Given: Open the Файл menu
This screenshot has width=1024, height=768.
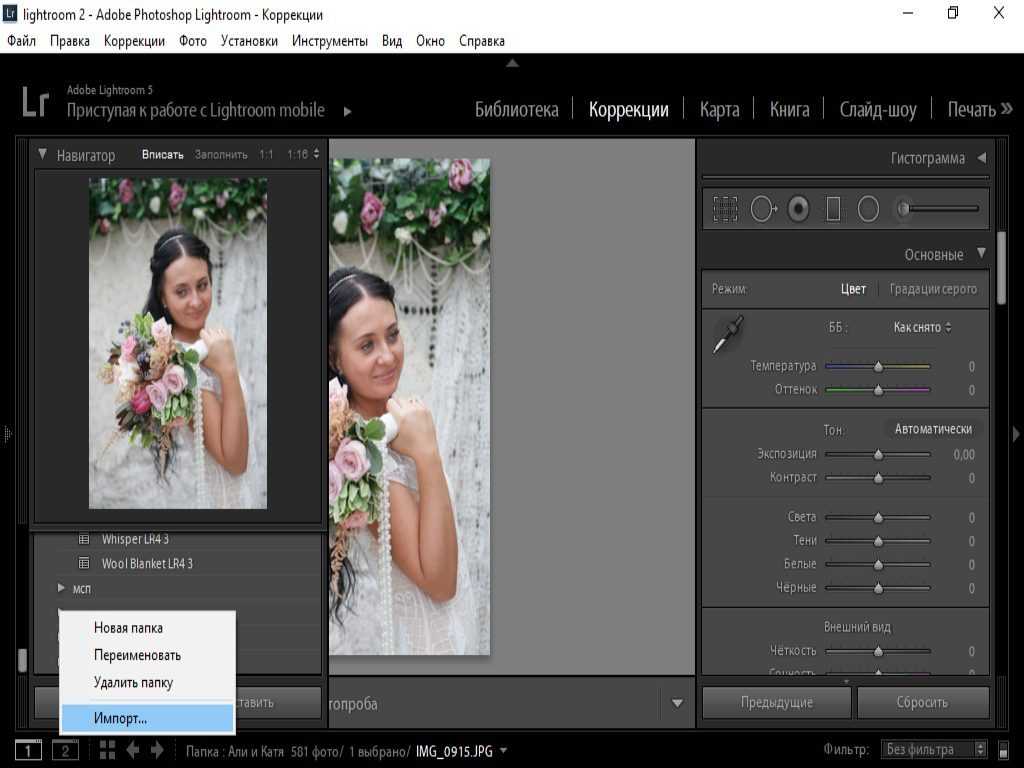Looking at the screenshot, I should [x=21, y=40].
